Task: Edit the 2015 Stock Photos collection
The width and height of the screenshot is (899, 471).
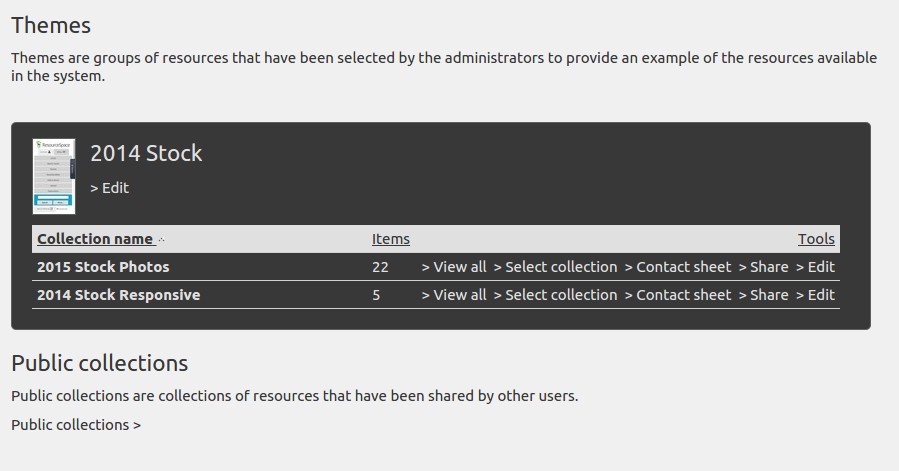Action: [815, 267]
